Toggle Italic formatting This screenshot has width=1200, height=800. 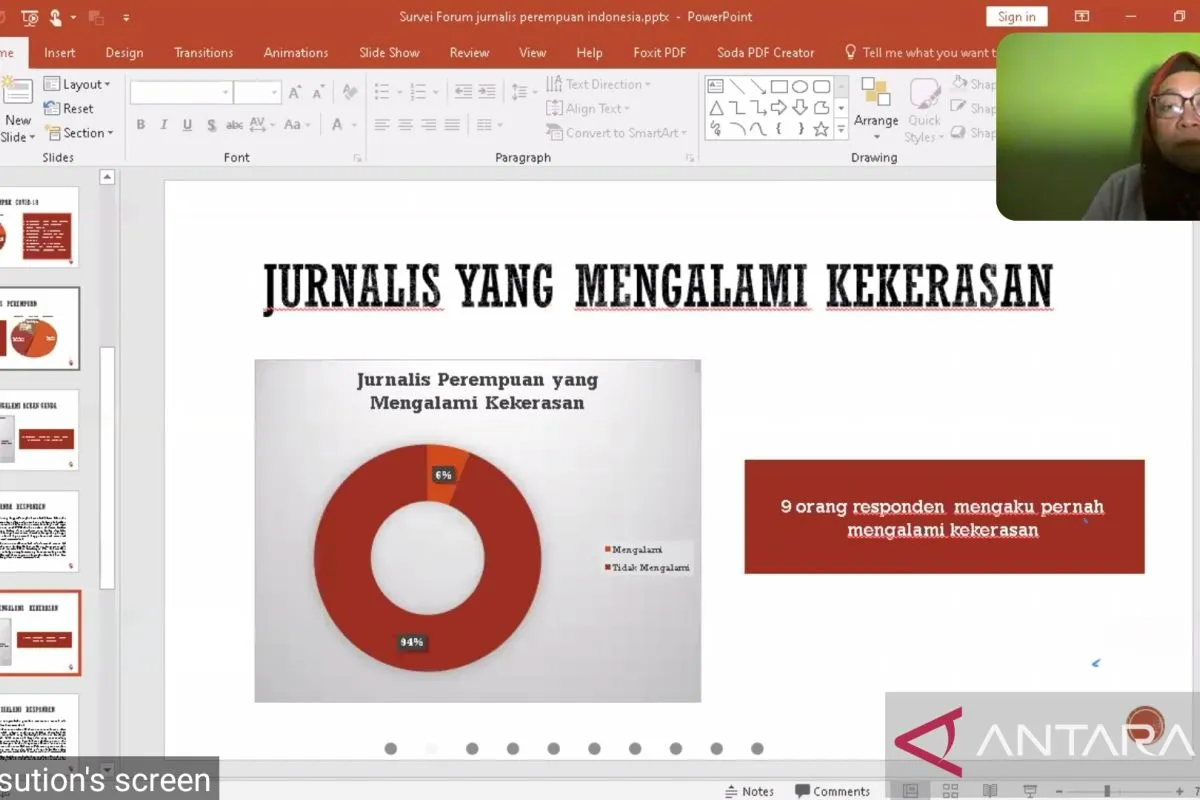(x=164, y=125)
